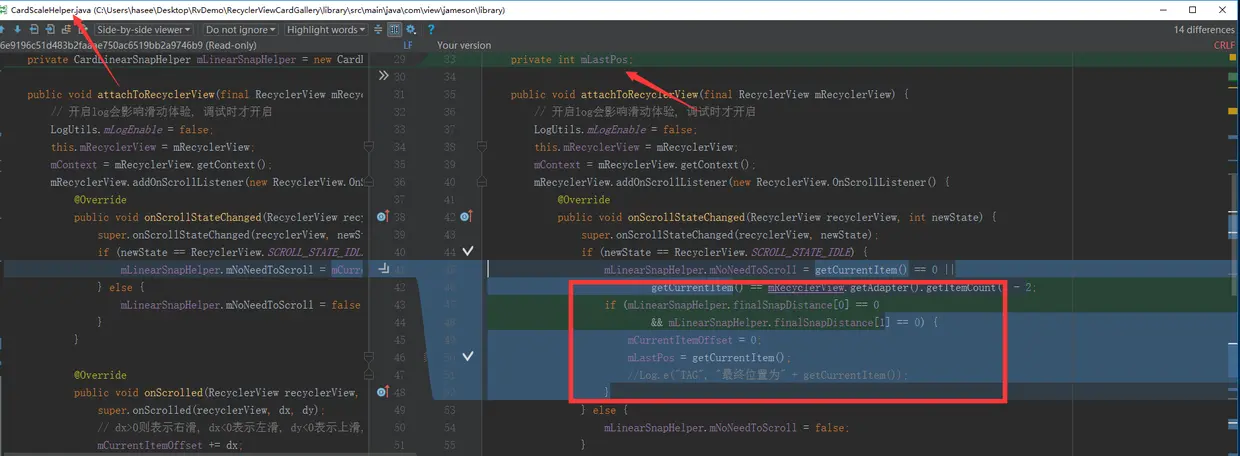This screenshot has height=456, width=1240.
Task: Collapse fold marker at left line 34
Action: coord(368,147)
